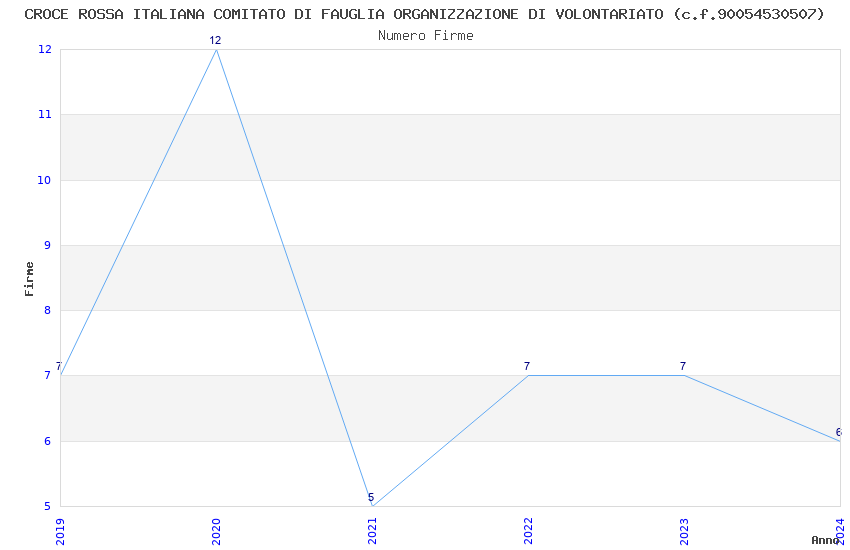The height and width of the screenshot is (550, 850).
Task: Click the 'Anno' x-axis label
Action: click(825, 540)
